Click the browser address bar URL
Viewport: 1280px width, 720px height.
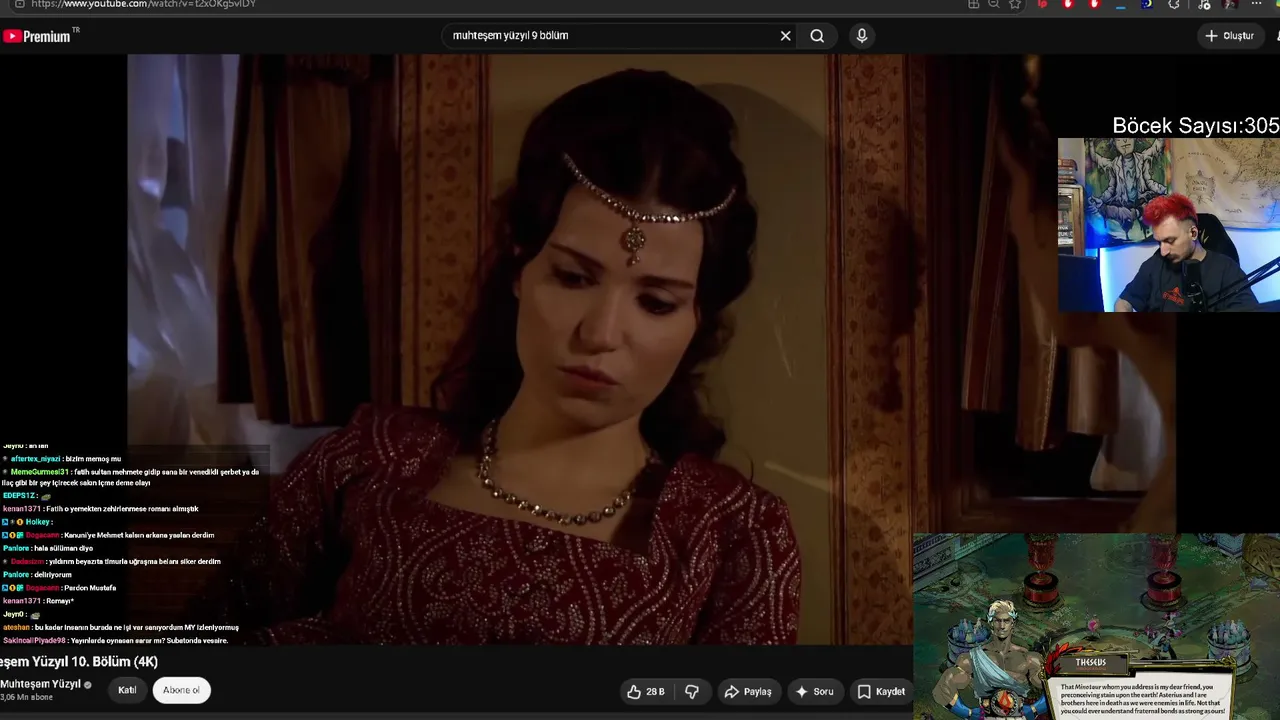pos(144,4)
